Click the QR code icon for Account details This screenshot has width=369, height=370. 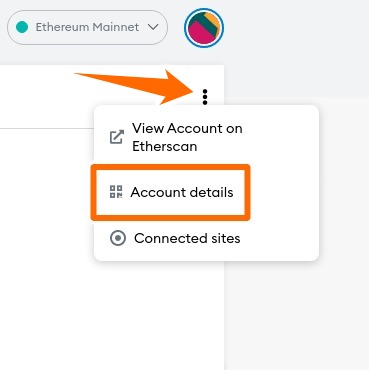point(116,192)
